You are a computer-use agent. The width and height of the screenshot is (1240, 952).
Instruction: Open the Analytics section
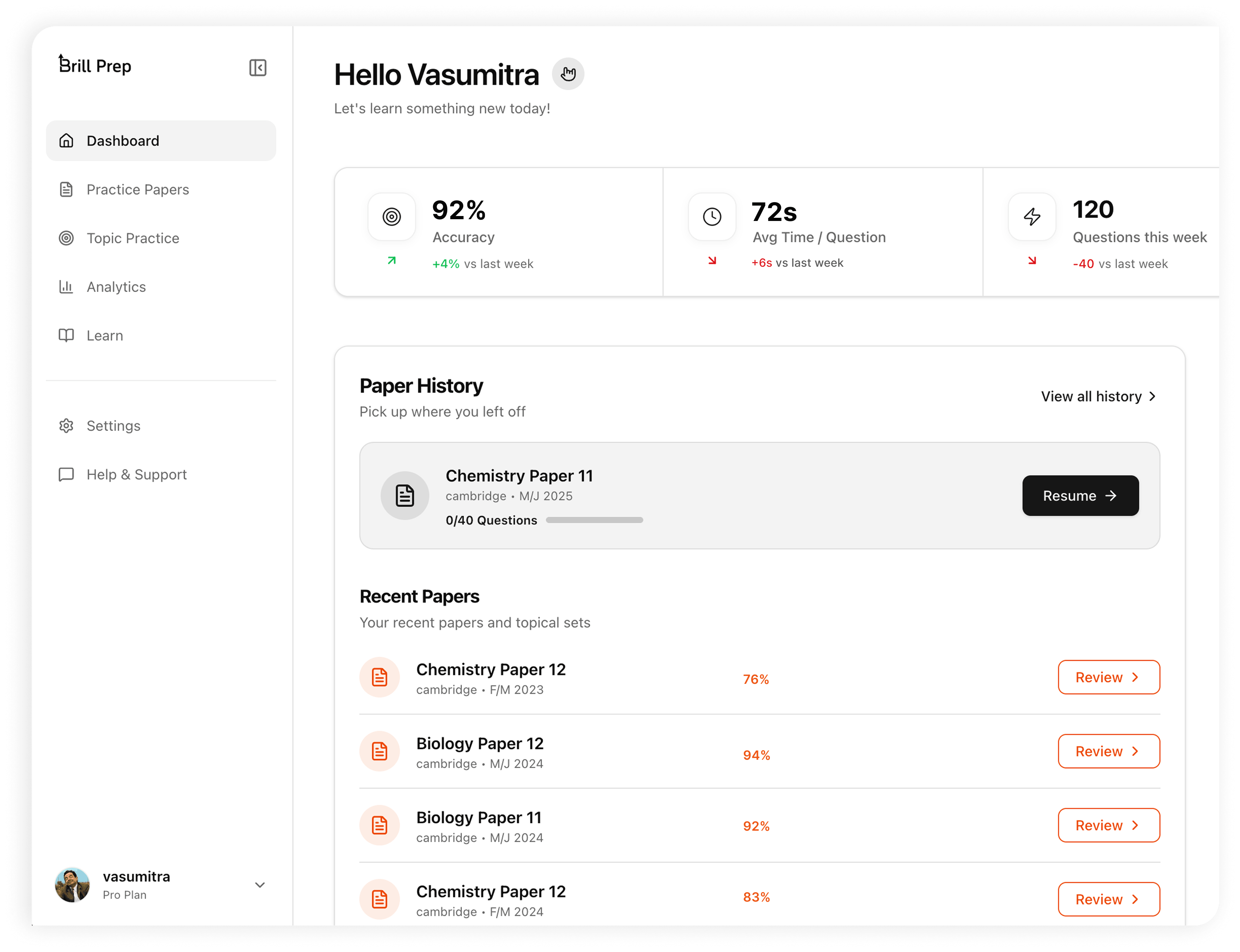click(x=161, y=287)
